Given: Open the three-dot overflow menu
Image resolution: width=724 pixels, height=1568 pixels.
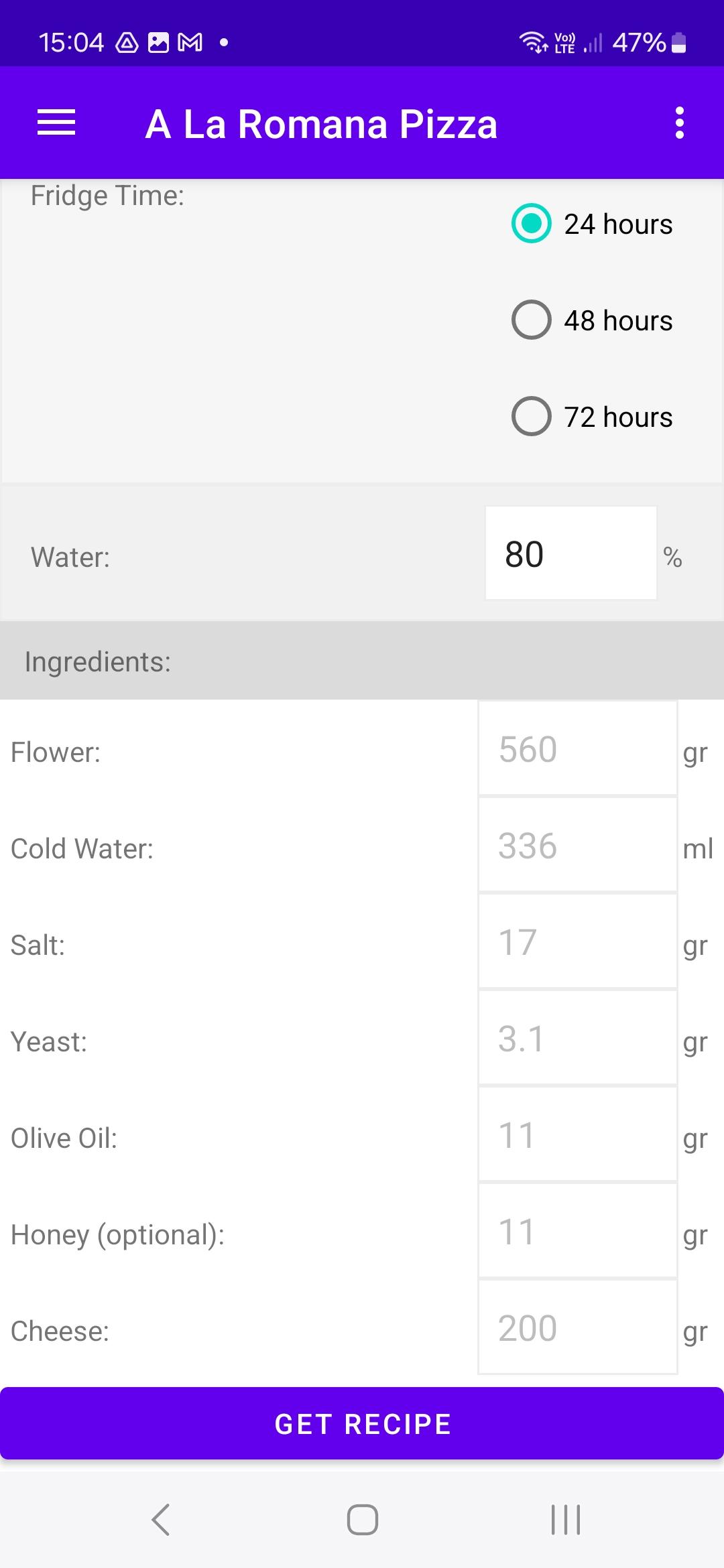Looking at the screenshot, I should point(680,123).
